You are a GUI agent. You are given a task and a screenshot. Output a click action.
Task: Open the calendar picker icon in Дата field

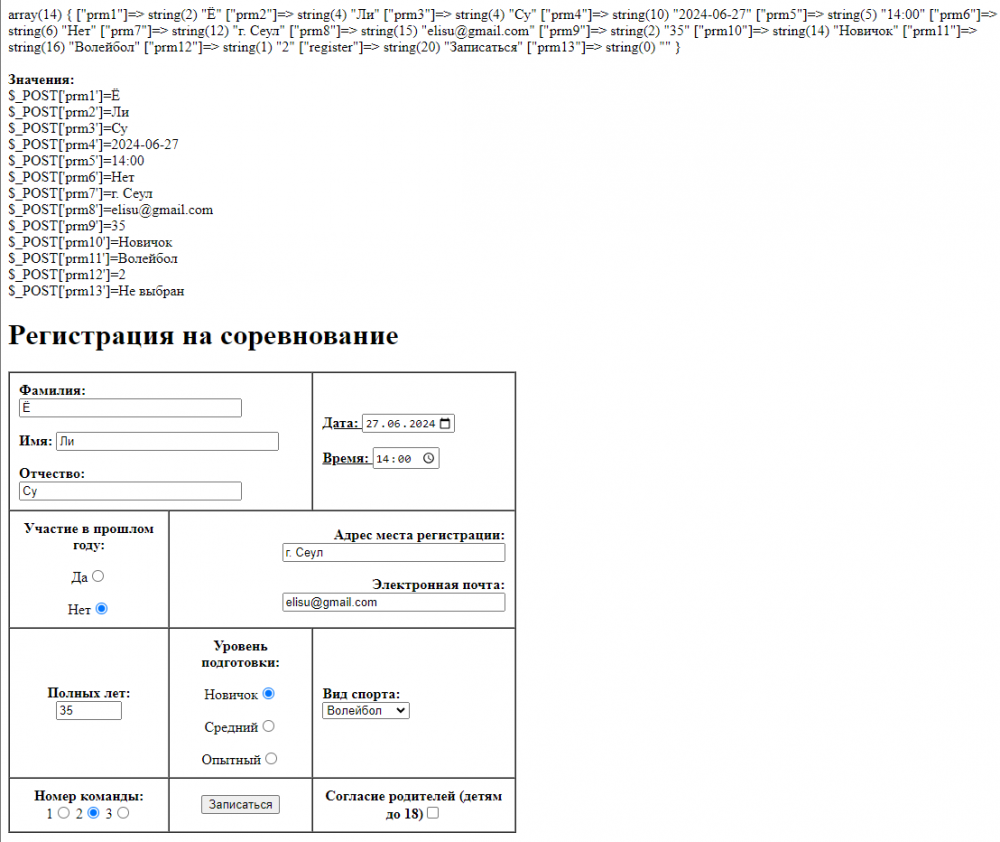[445, 424]
